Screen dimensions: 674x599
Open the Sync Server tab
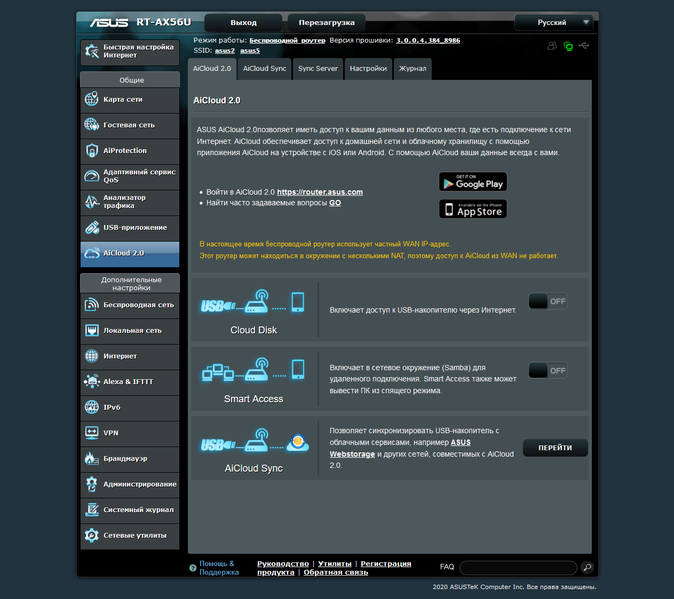pos(318,69)
